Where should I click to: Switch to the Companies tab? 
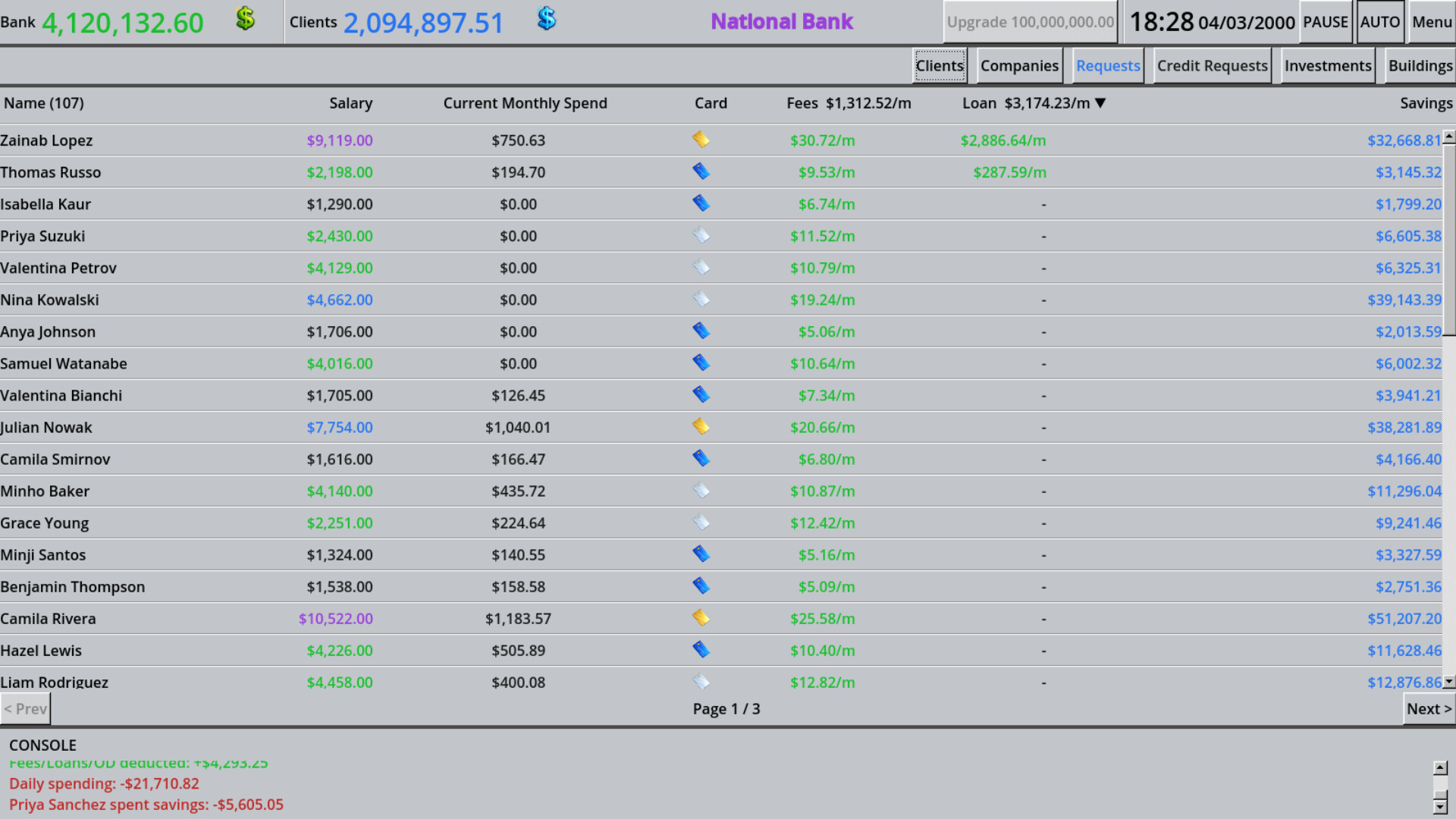pos(1019,65)
